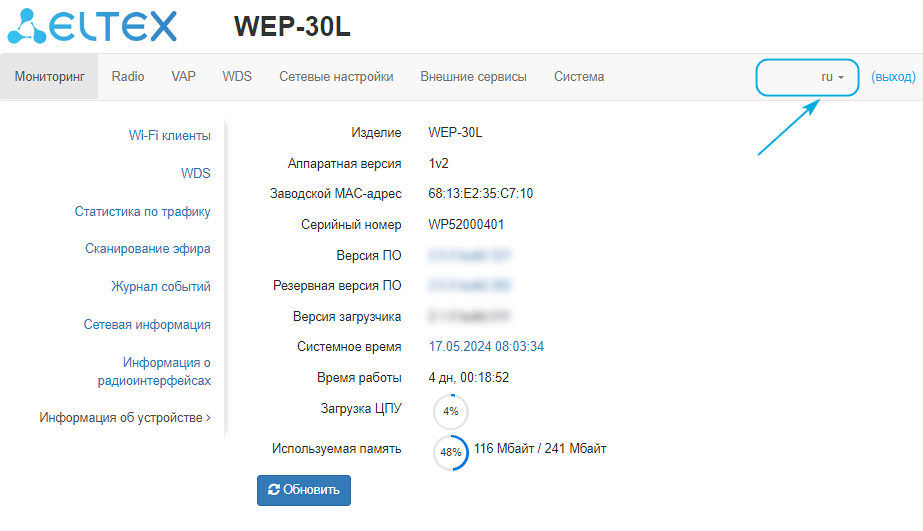Screen dimensions: 923x531
Task: Open Сетевая информация page
Action: [x=147, y=324]
